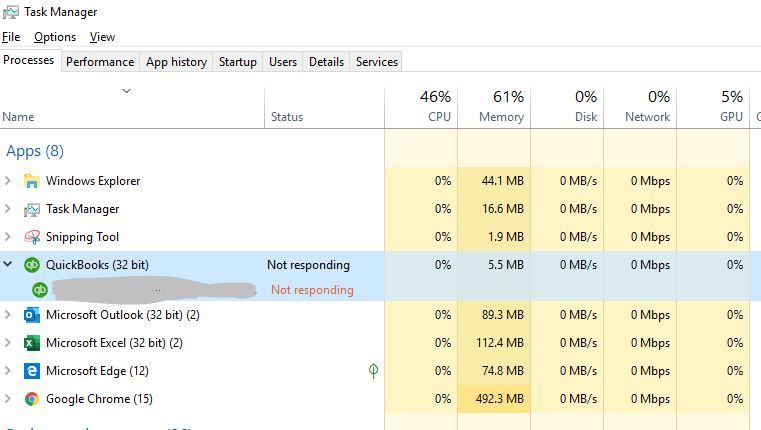Click the Microsoft Excel icon

point(31,343)
